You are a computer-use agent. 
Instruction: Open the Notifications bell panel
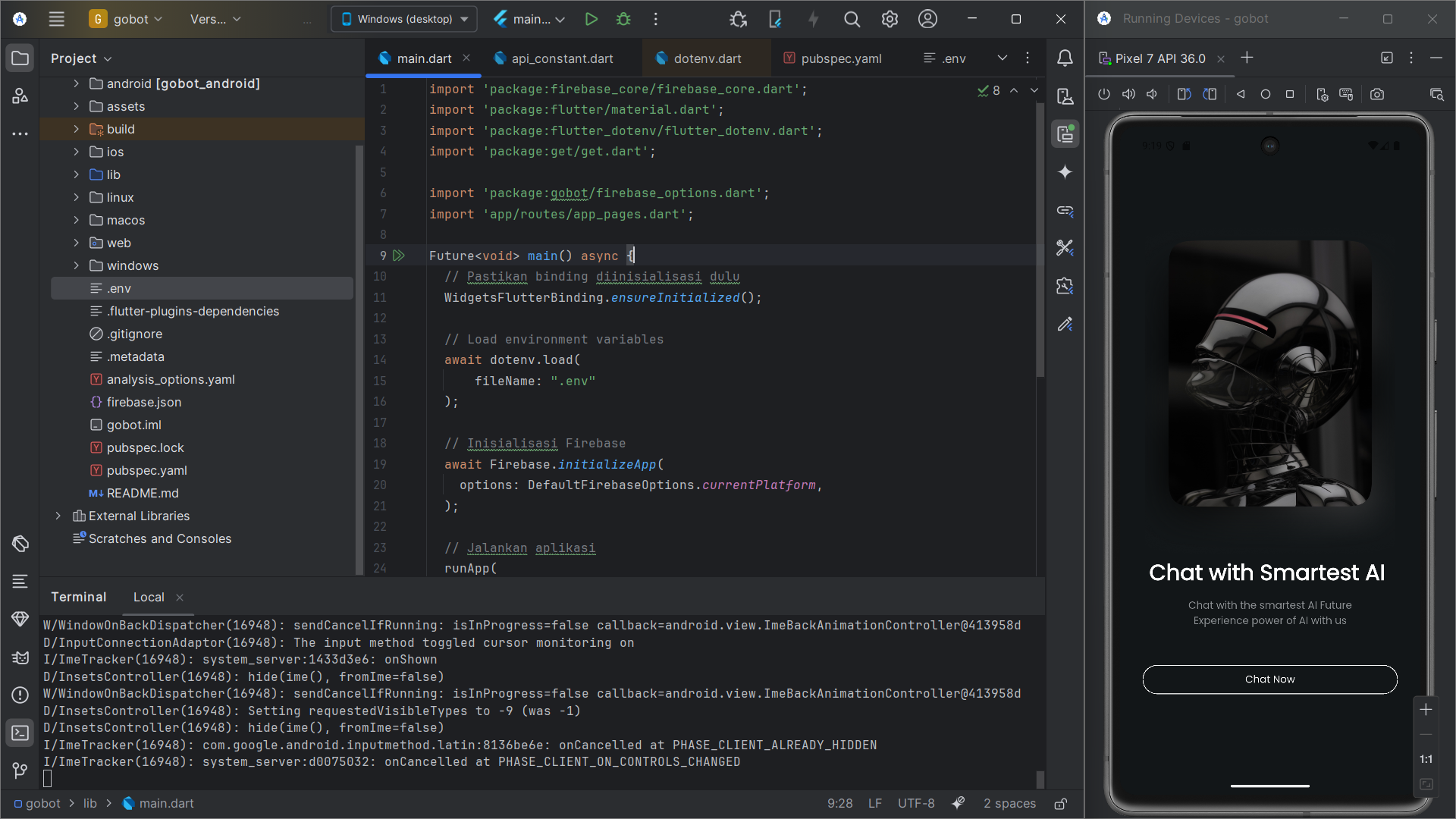(1065, 58)
